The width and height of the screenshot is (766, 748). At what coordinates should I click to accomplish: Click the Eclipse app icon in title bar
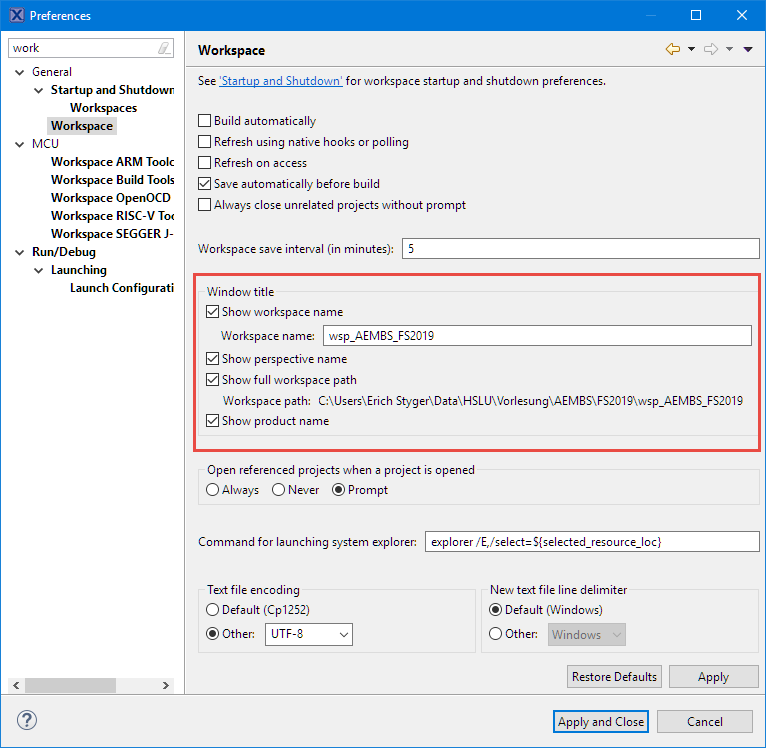pyautogui.click(x=16, y=15)
